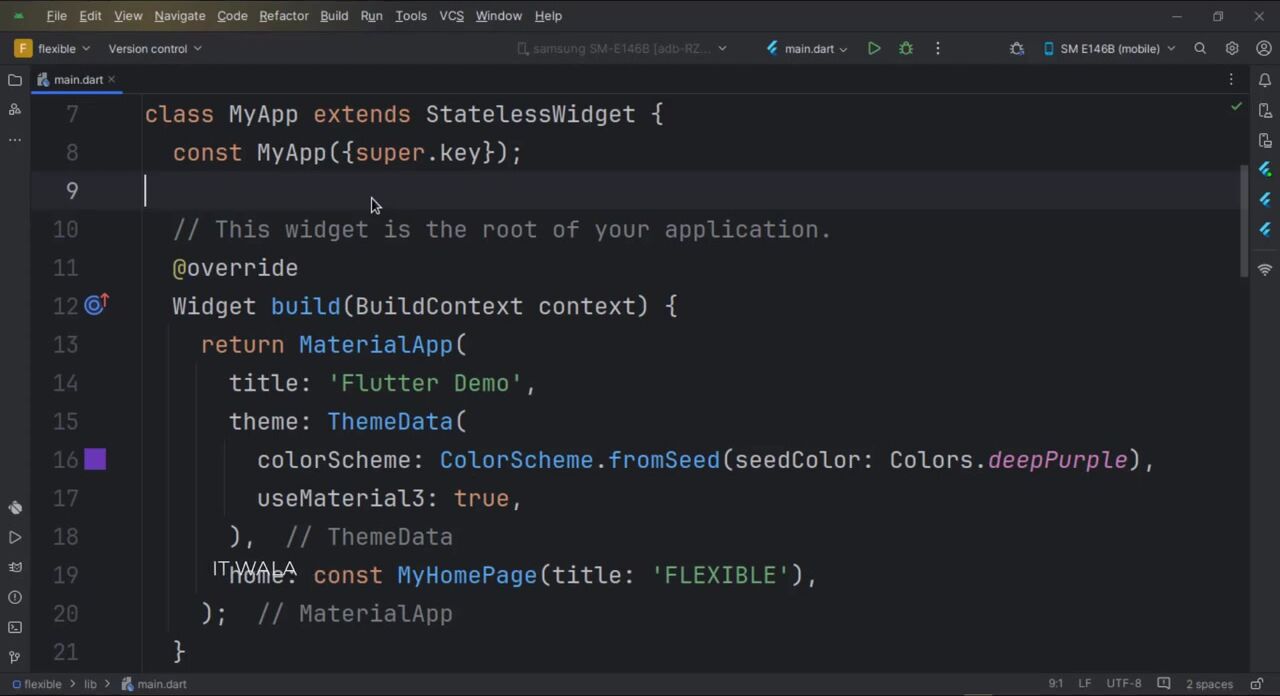Click the deepPurple color swatch in gutter

pyautogui.click(x=95, y=460)
